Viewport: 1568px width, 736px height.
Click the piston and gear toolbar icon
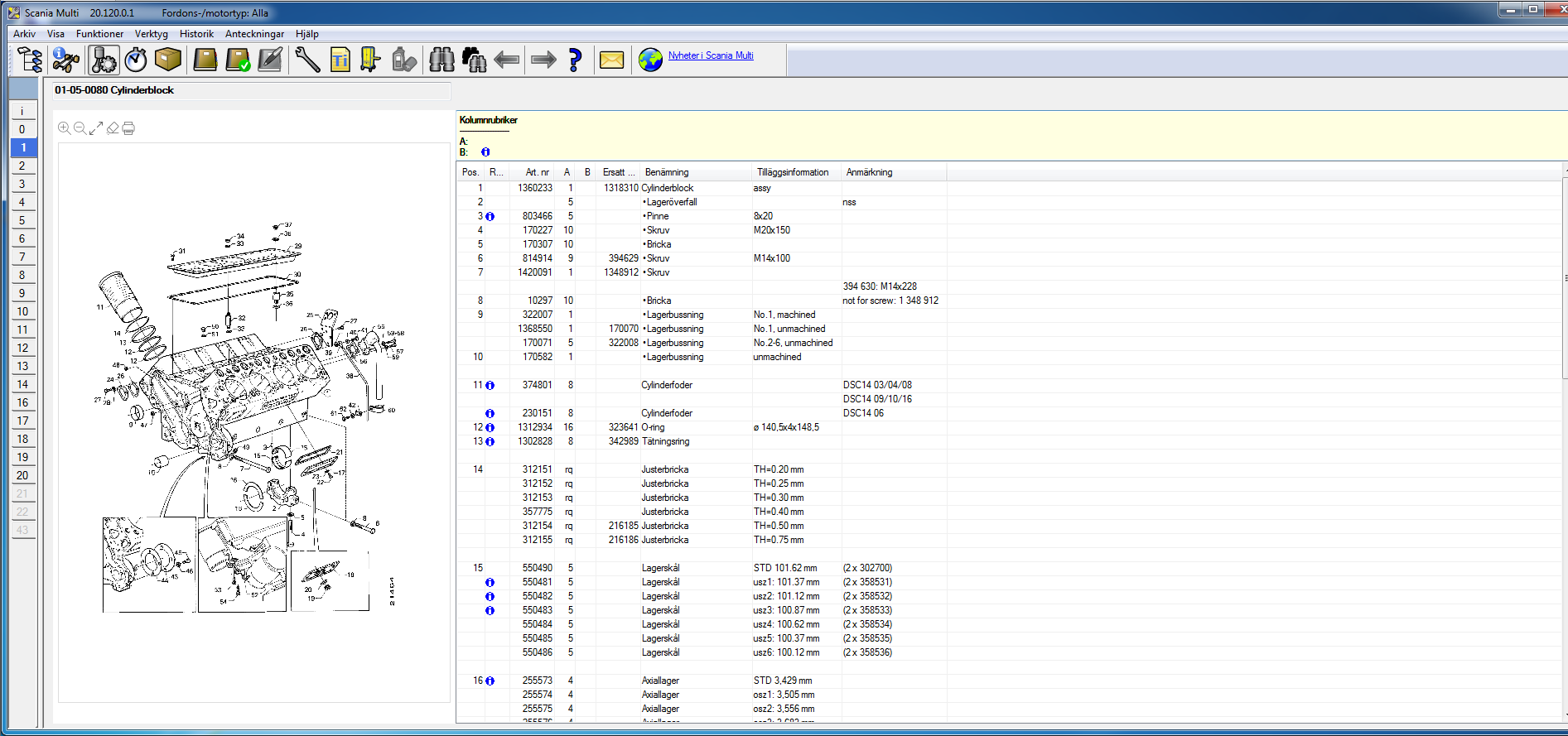point(104,60)
